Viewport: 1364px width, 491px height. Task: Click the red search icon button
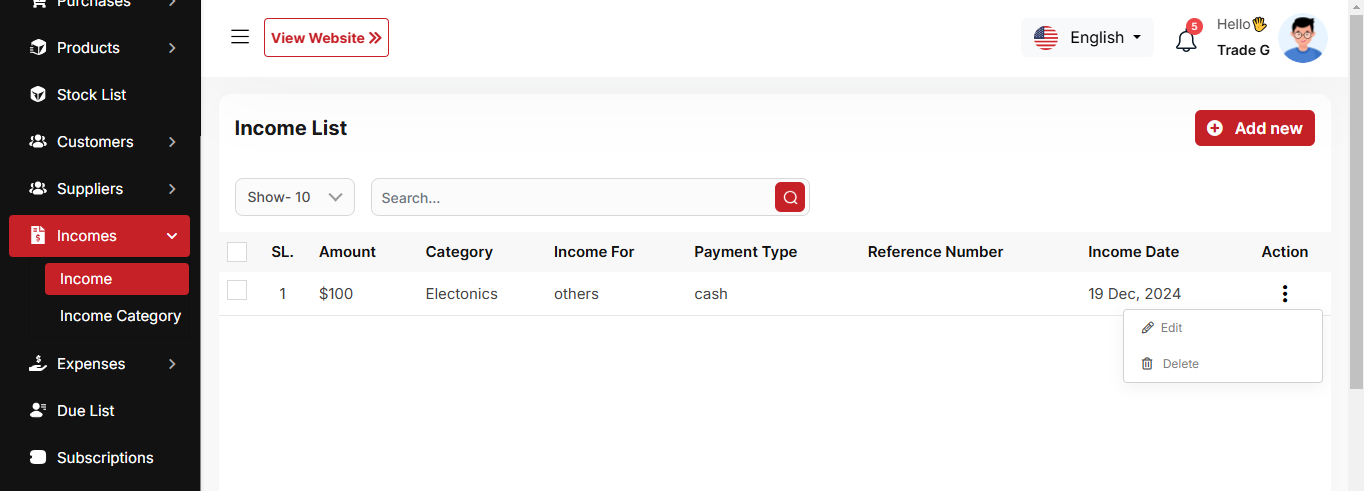pos(790,197)
